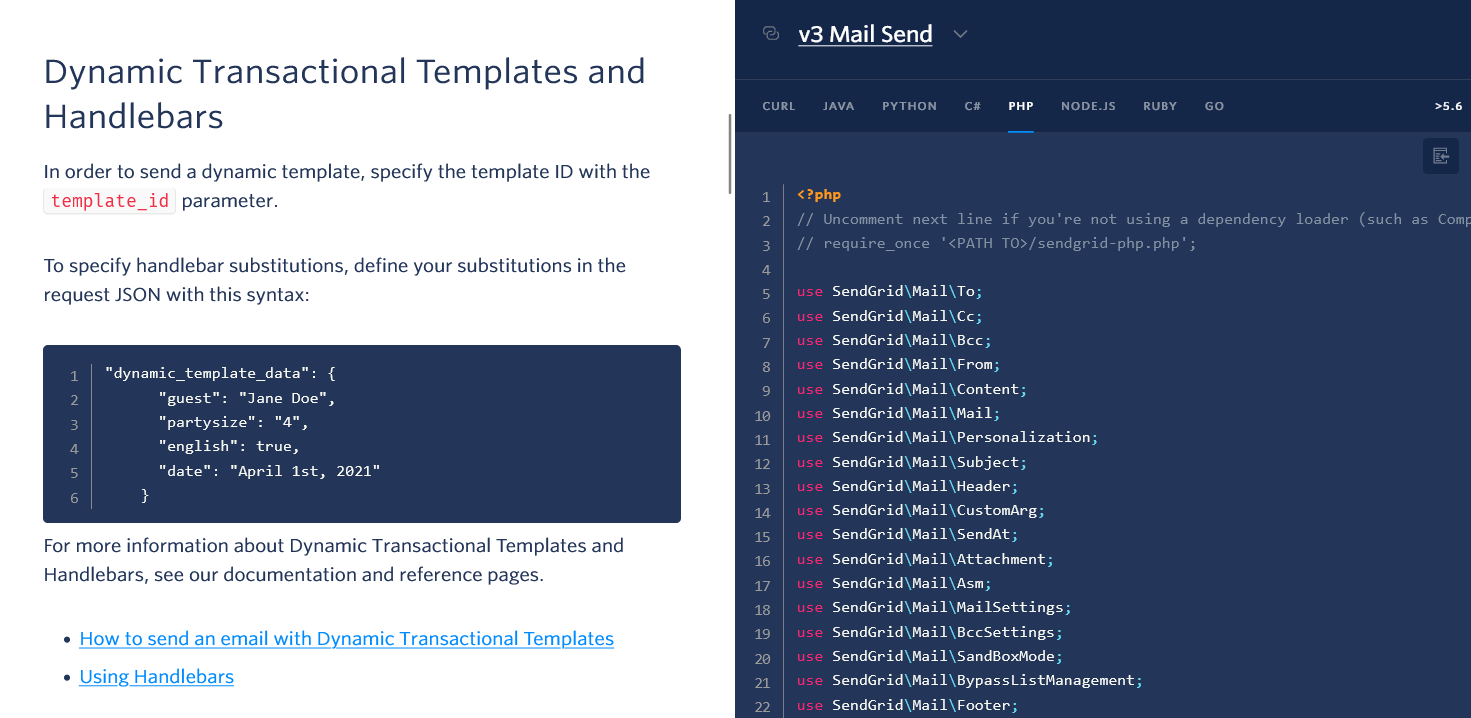Click the Uncomment next line comment in PHP code
1471x718 pixels.
(1133, 219)
